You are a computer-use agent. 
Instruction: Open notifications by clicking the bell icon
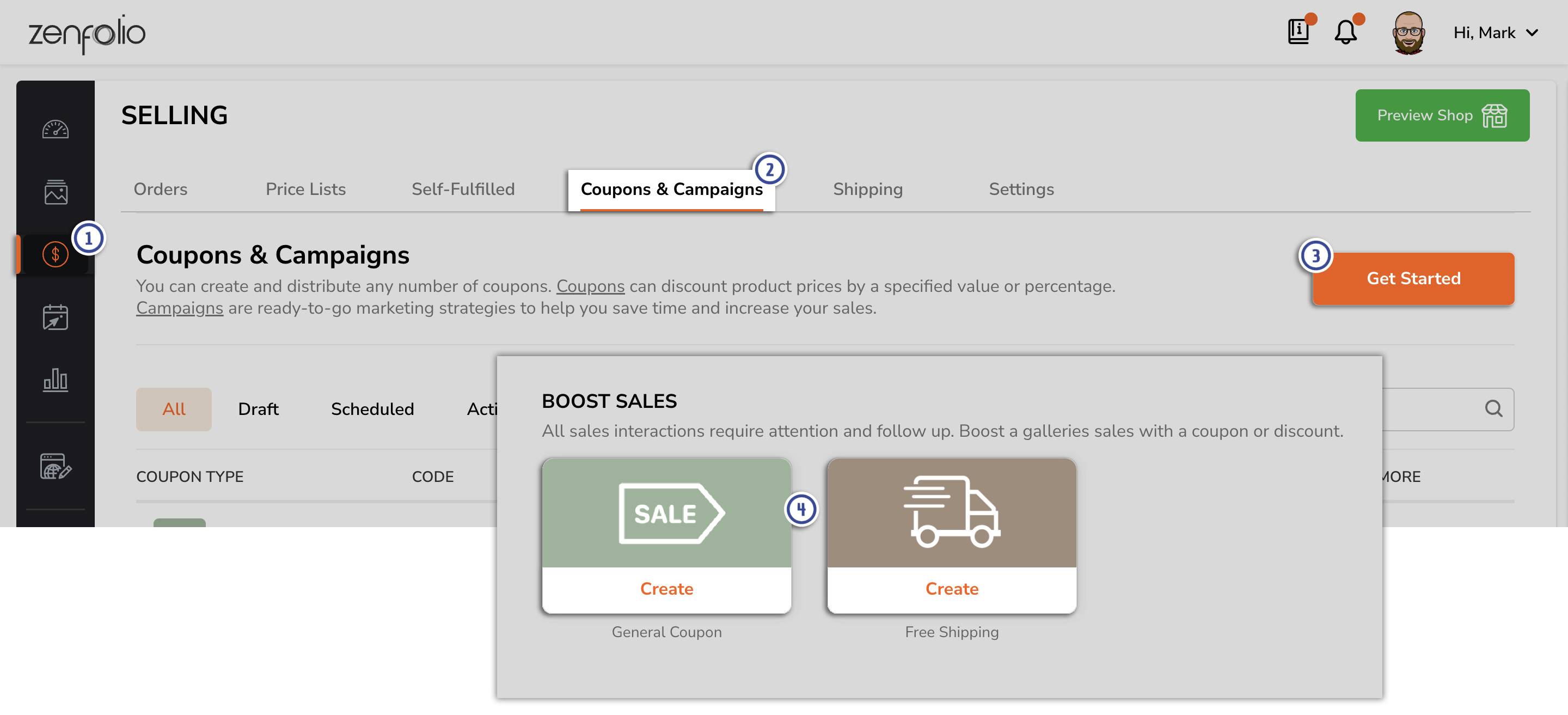1345,32
